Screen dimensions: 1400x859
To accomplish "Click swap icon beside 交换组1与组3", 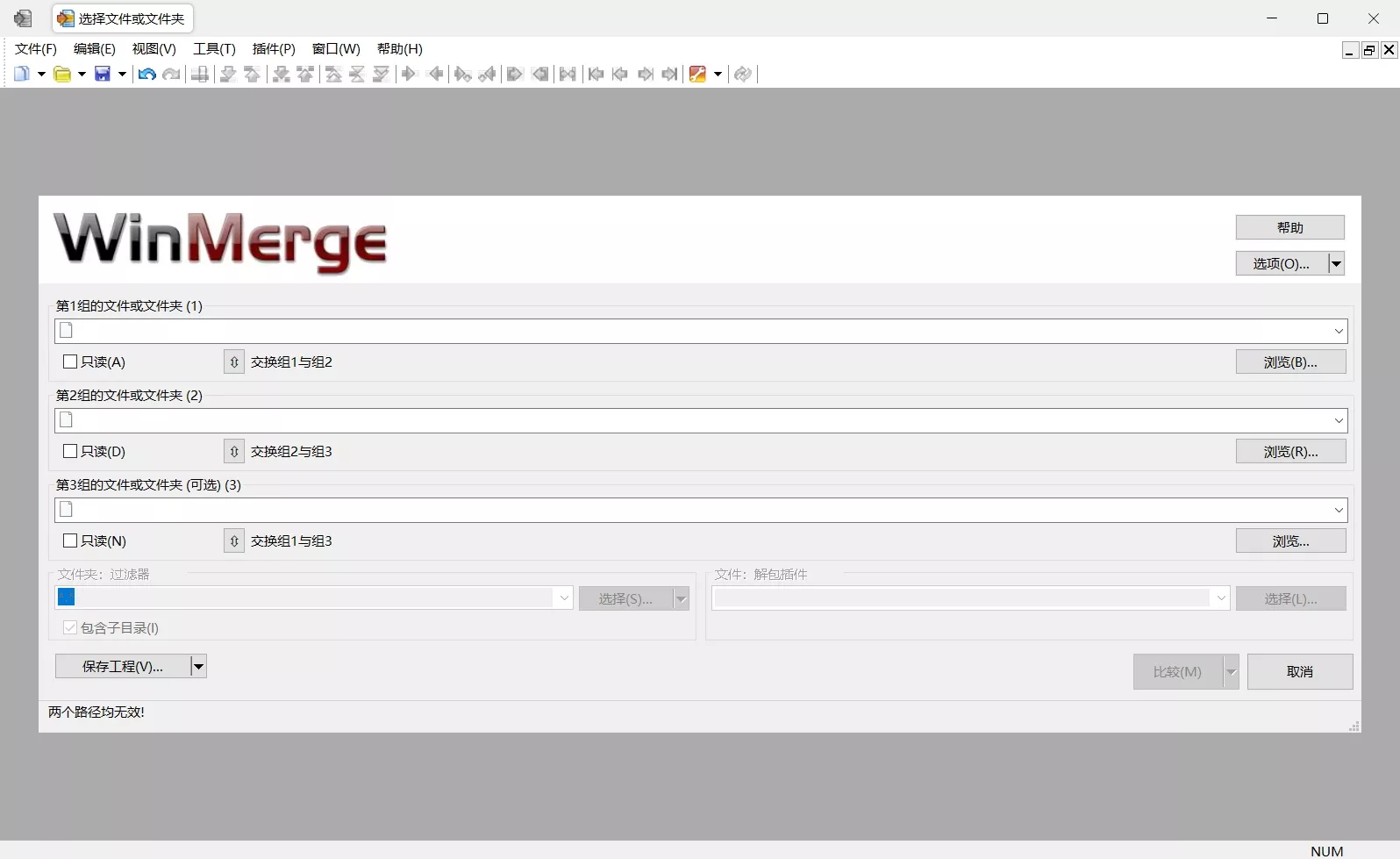I will [234, 540].
